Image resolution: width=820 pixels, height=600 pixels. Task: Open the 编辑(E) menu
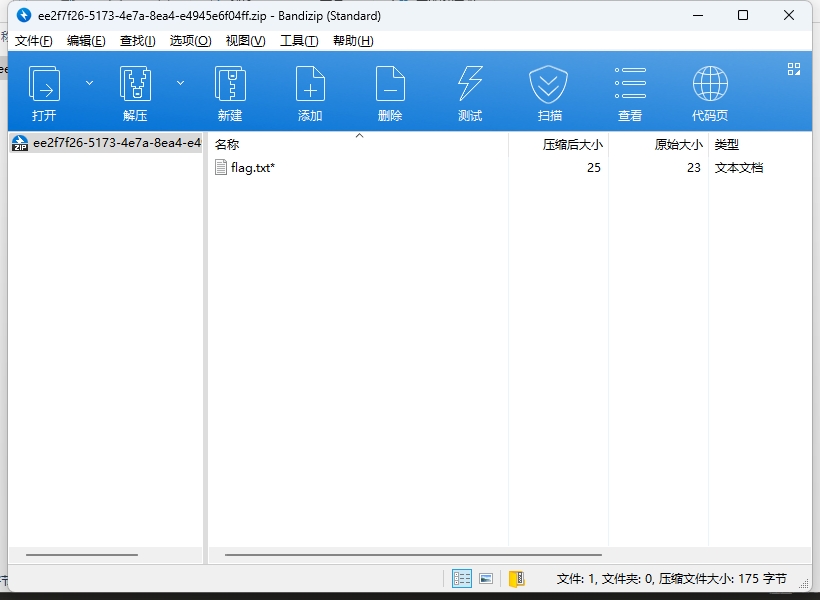[86, 41]
